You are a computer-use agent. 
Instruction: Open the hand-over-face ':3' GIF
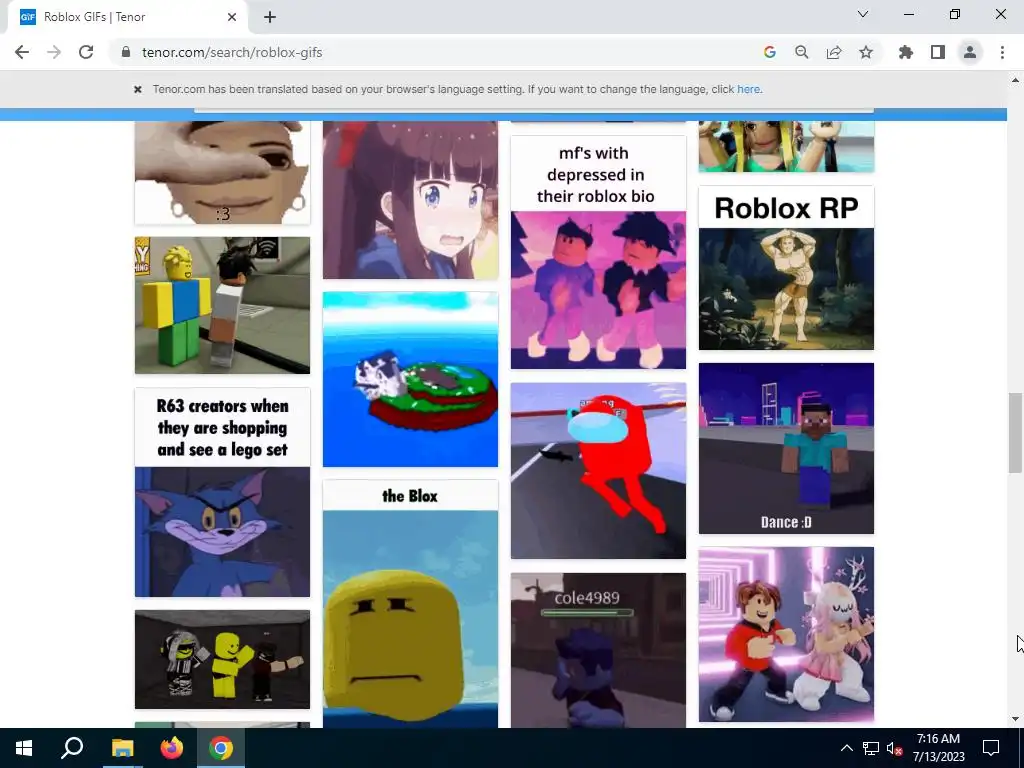(x=222, y=172)
